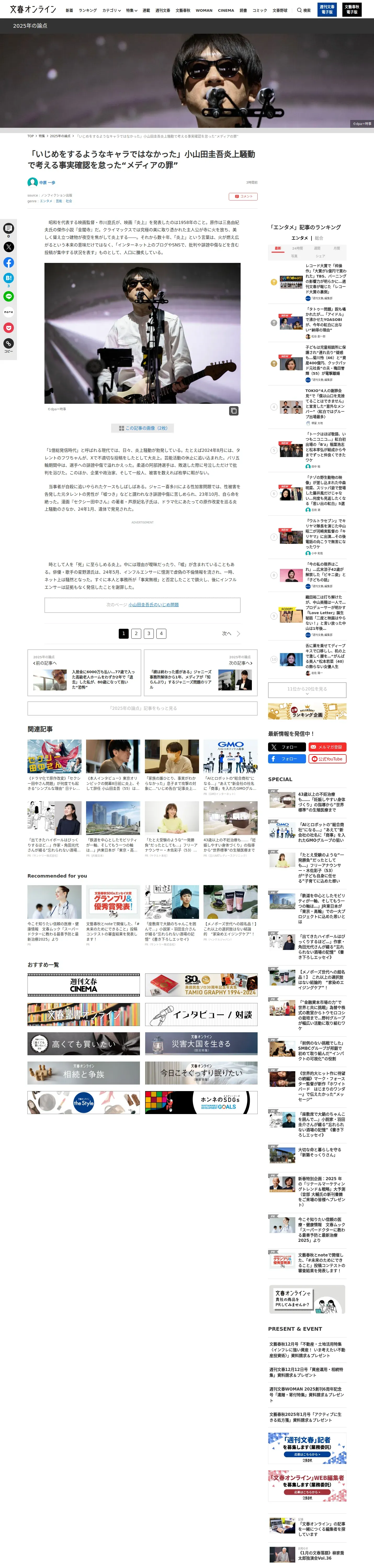Viewport: 374px width, 1568px height.
Task: Open main article photo of performer
Action: coord(143,333)
